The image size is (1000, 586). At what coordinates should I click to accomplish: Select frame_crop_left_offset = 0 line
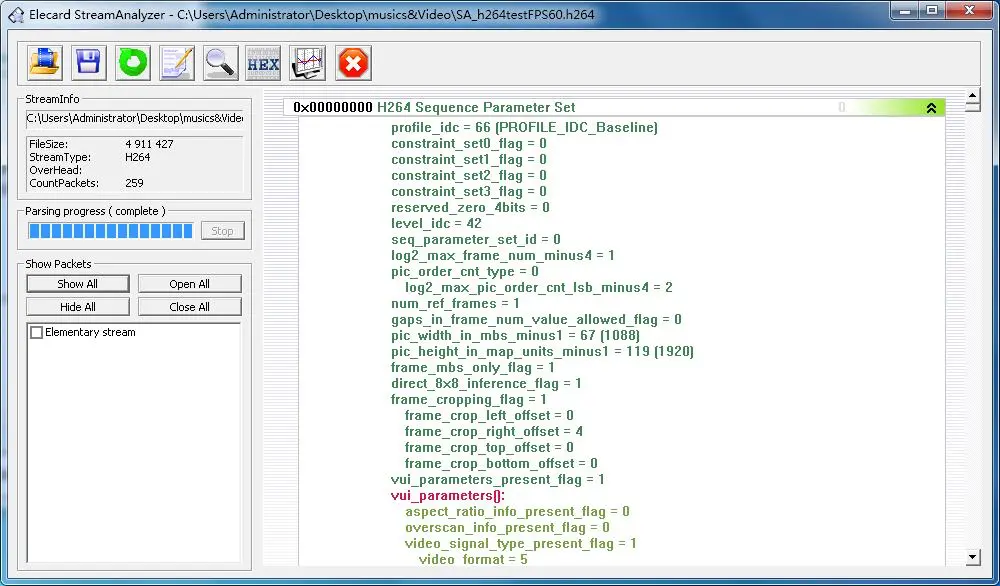[489, 416]
